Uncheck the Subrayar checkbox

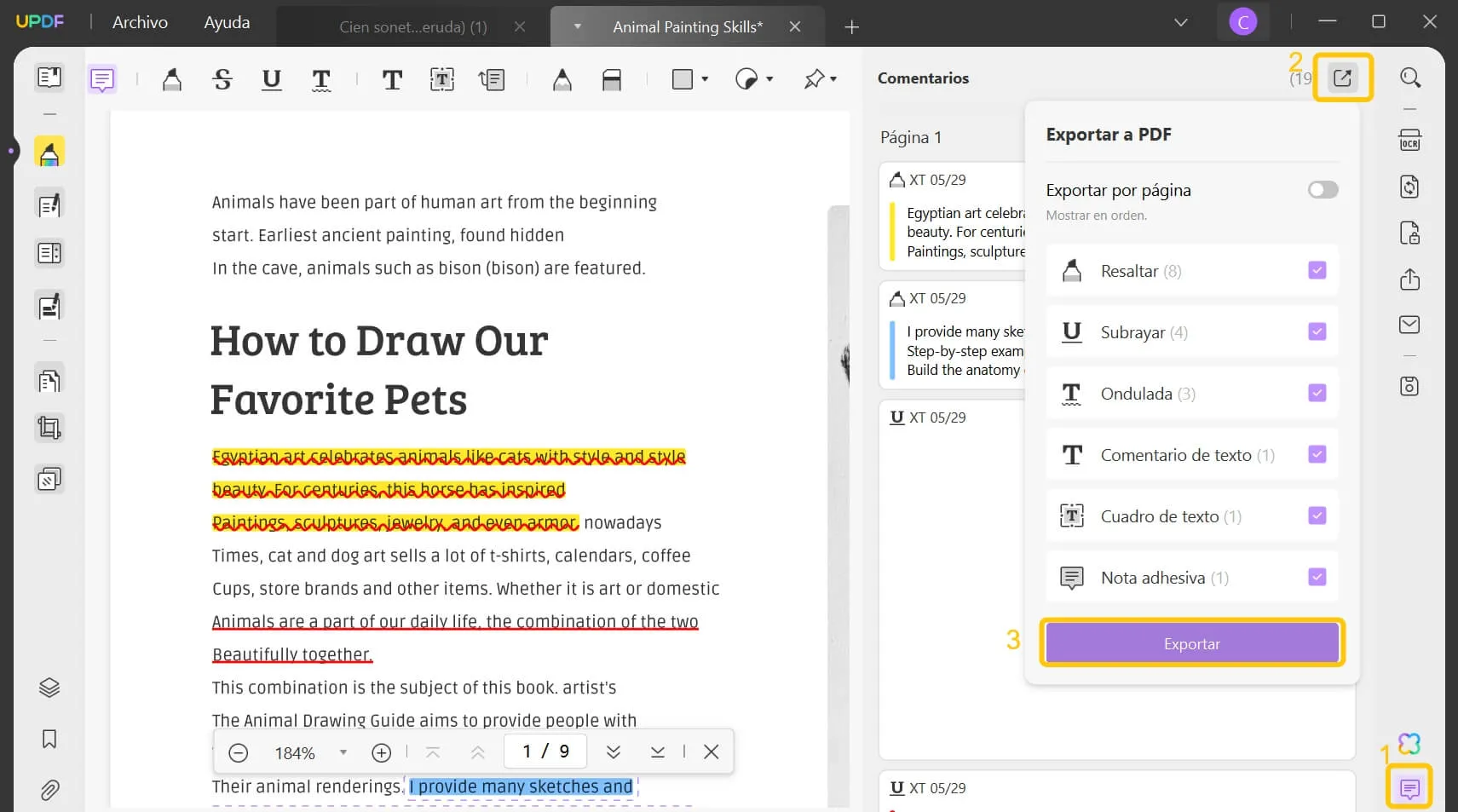(1317, 331)
